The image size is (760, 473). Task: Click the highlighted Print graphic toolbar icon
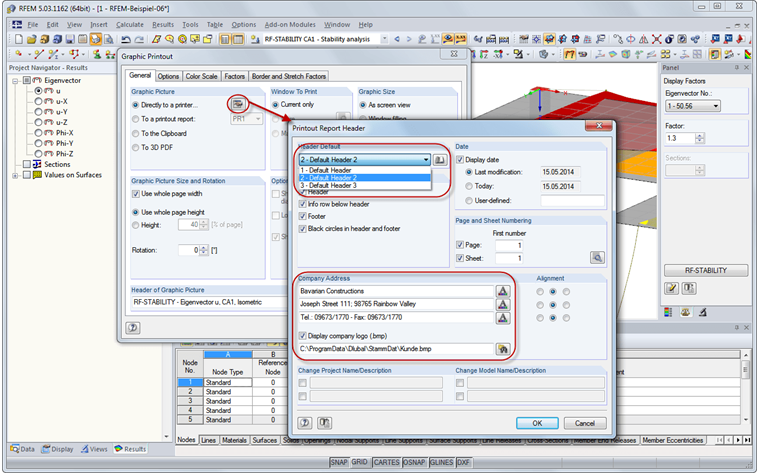coord(95,39)
